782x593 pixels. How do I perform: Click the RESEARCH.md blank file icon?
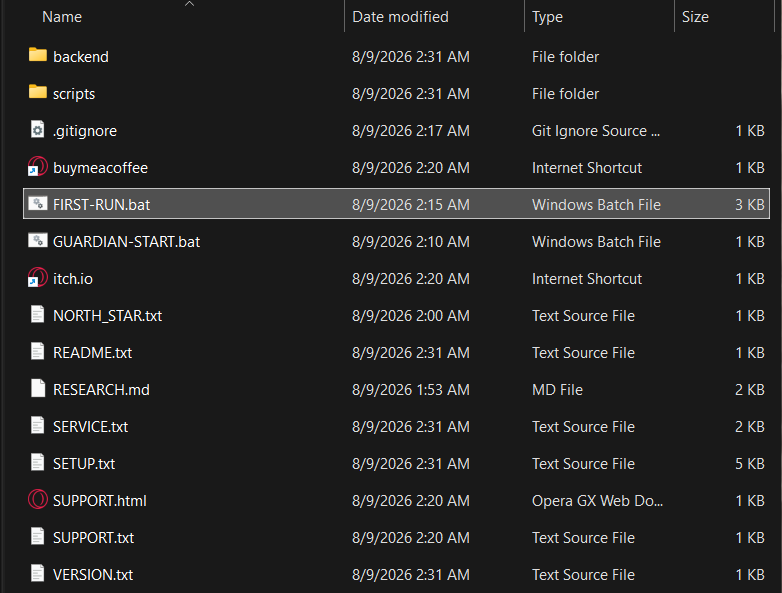click(37, 389)
